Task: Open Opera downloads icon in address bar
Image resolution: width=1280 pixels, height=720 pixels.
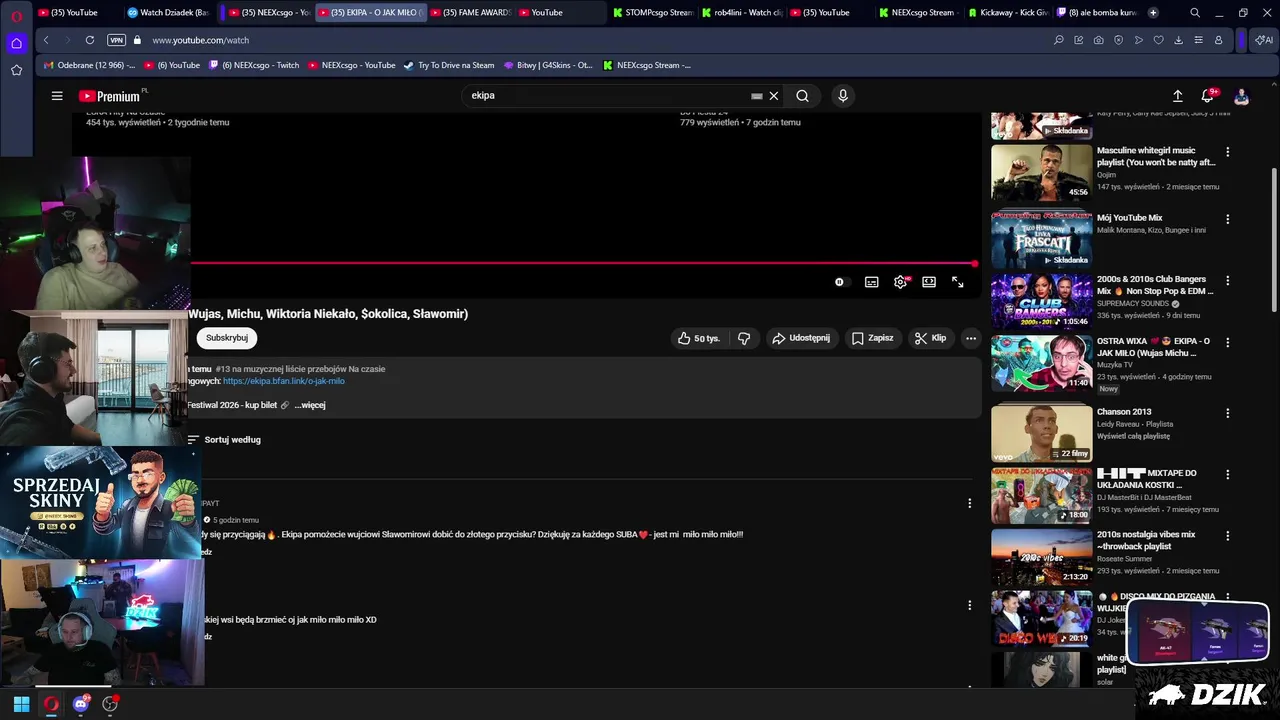Action: click(x=1179, y=40)
